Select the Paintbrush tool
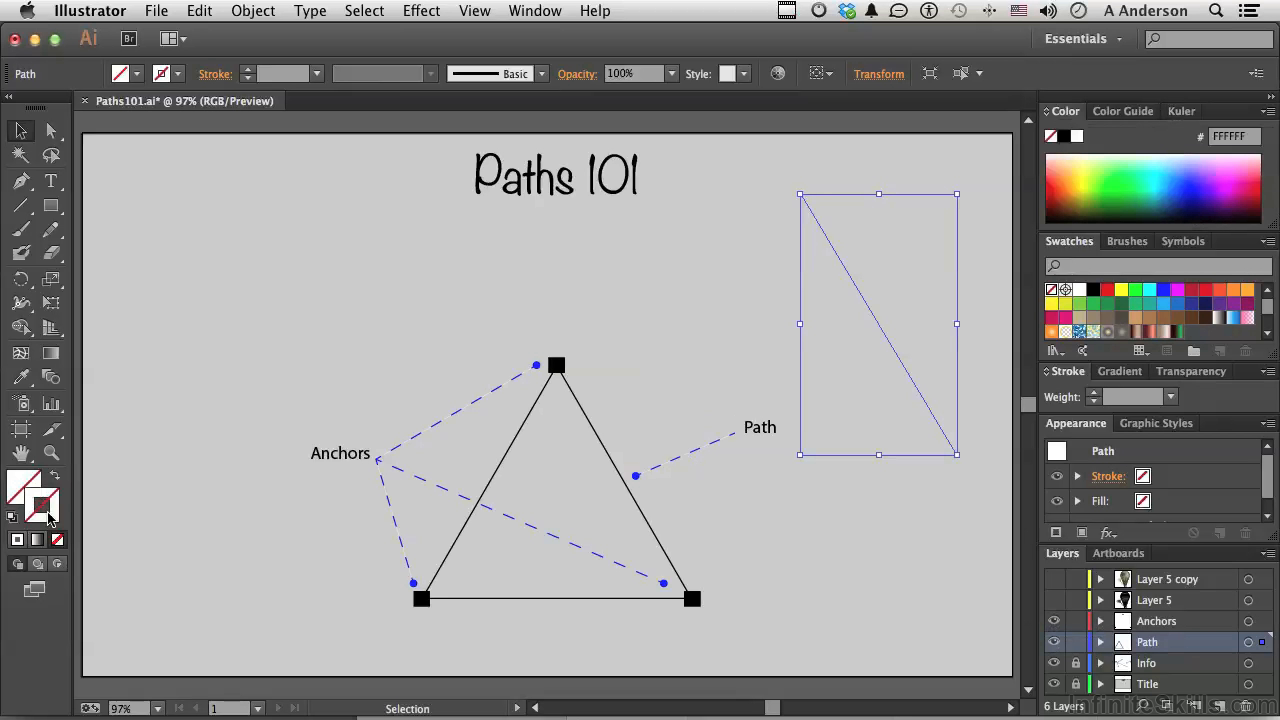 21,230
